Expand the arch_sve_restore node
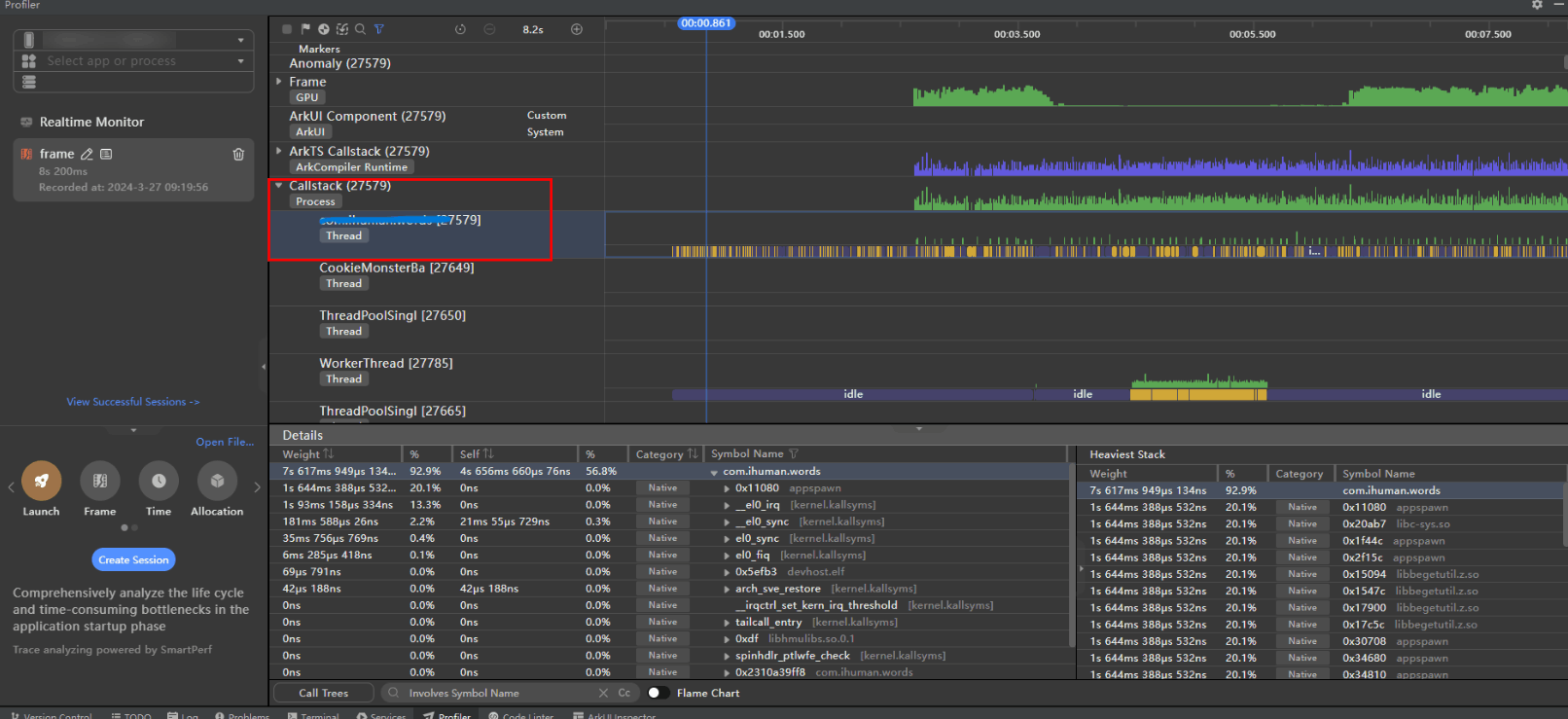The image size is (1568, 719). coord(727,589)
